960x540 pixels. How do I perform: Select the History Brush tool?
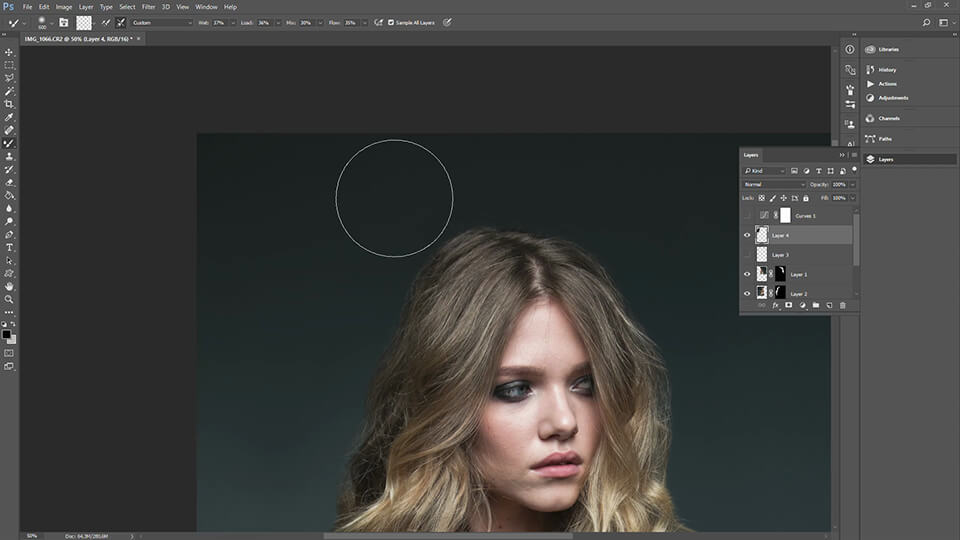pyautogui.click(x=9, y=169)
